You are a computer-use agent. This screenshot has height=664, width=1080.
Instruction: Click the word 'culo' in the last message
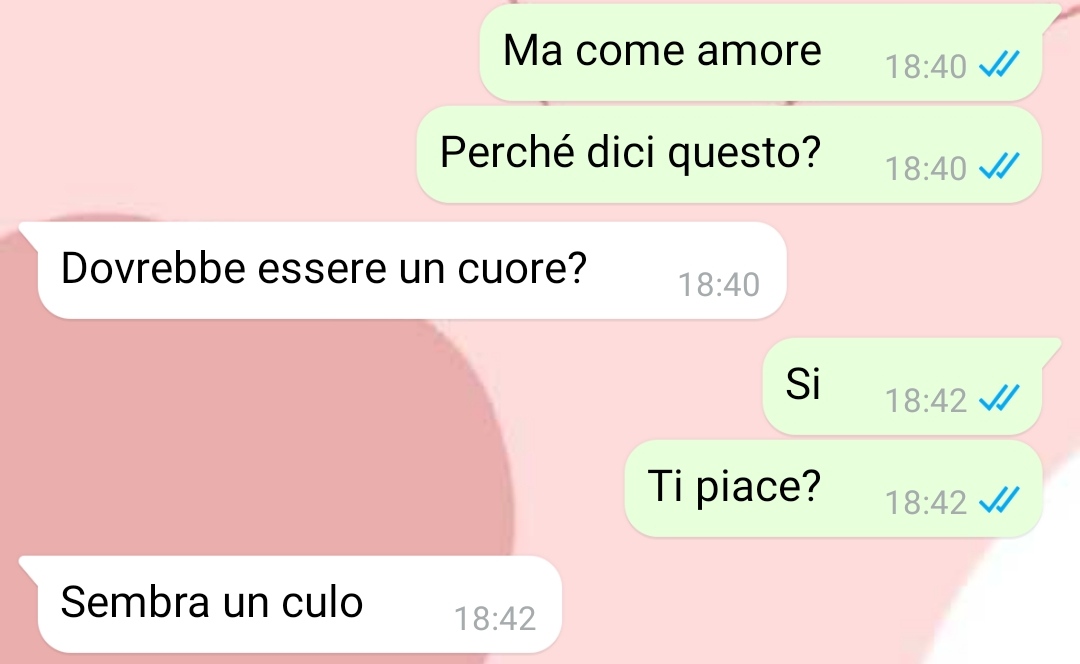(322, 602)
